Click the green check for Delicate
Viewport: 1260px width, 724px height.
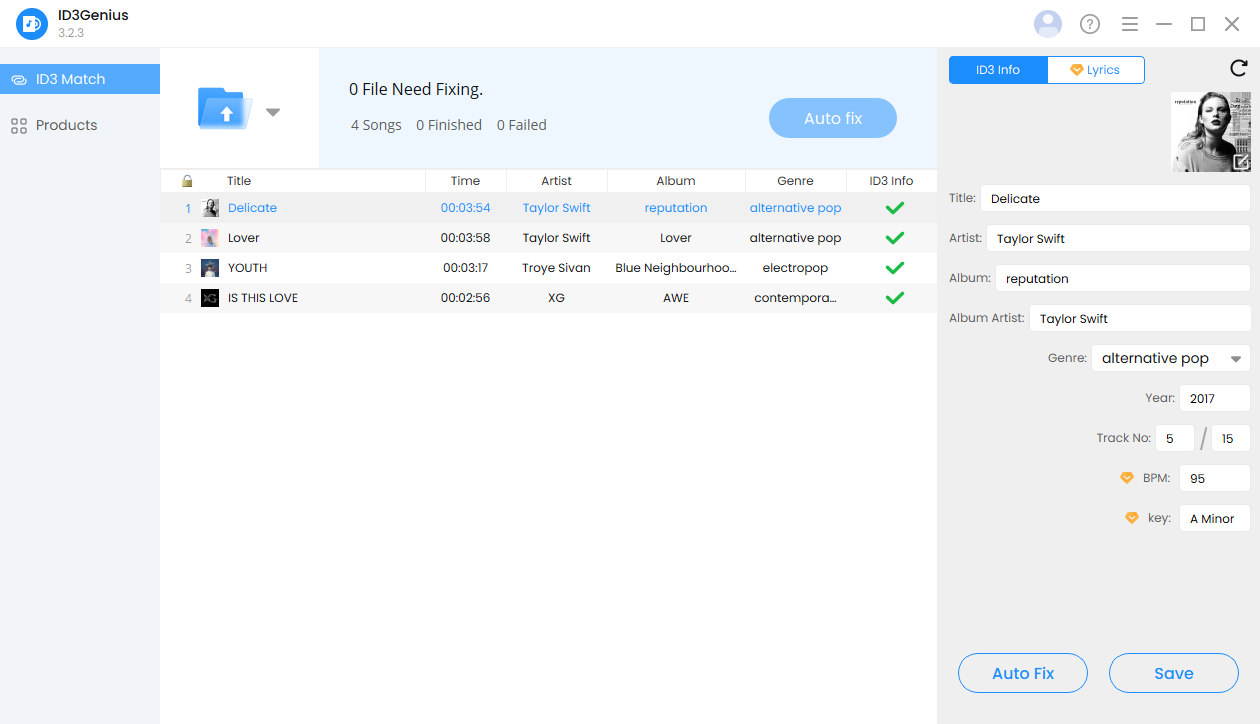[895, 208]
